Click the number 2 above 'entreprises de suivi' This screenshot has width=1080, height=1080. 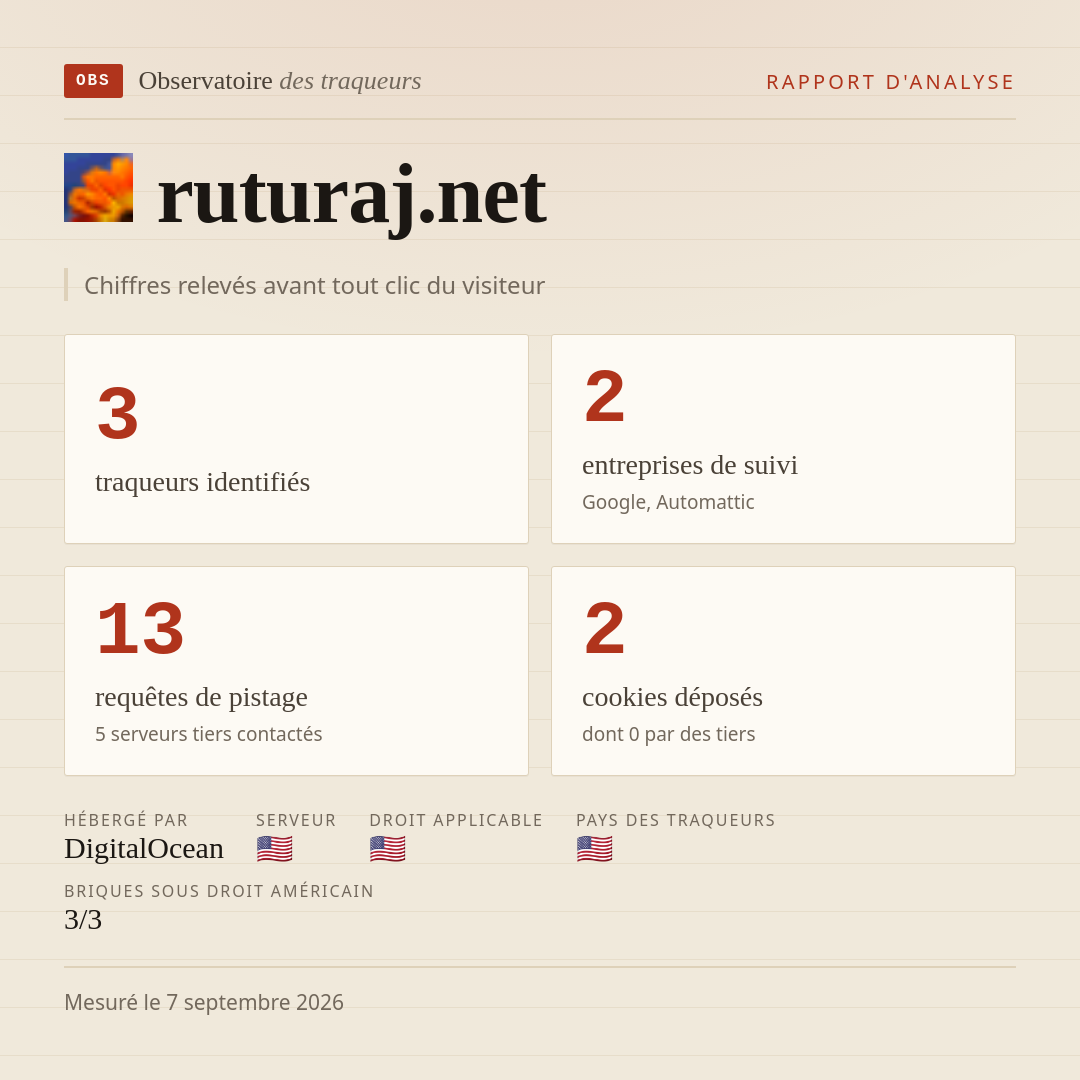[605, 396]
